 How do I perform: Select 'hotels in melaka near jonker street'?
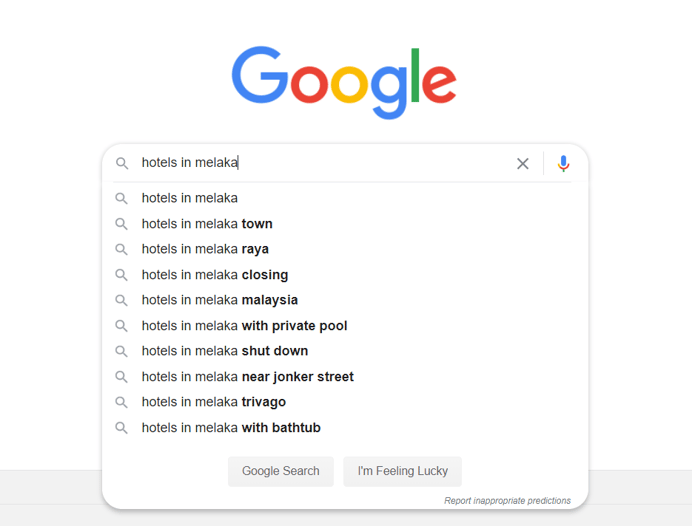tap(247, 377)
